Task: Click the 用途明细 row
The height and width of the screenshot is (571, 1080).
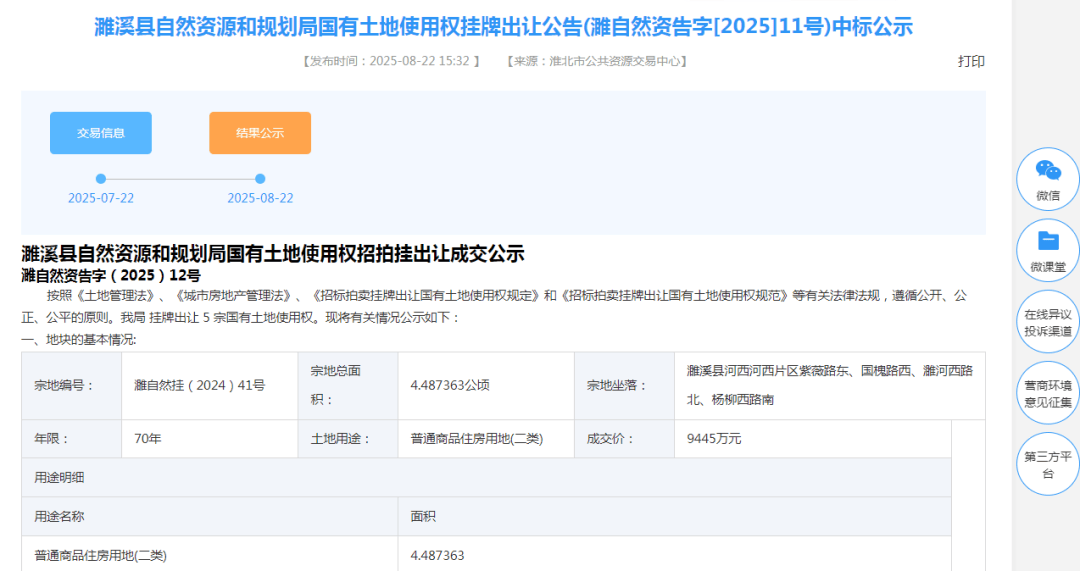Action: tap(486, 477)
